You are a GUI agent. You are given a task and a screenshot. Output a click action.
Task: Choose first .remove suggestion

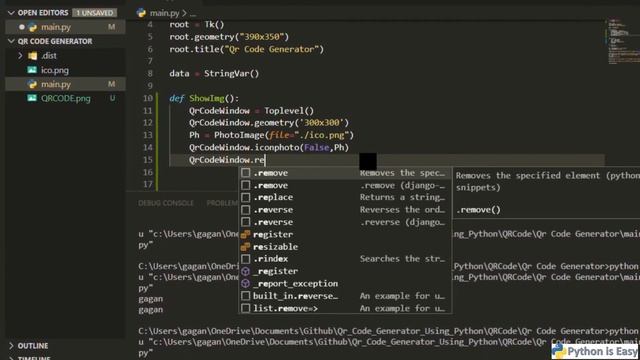click(345, 173)
